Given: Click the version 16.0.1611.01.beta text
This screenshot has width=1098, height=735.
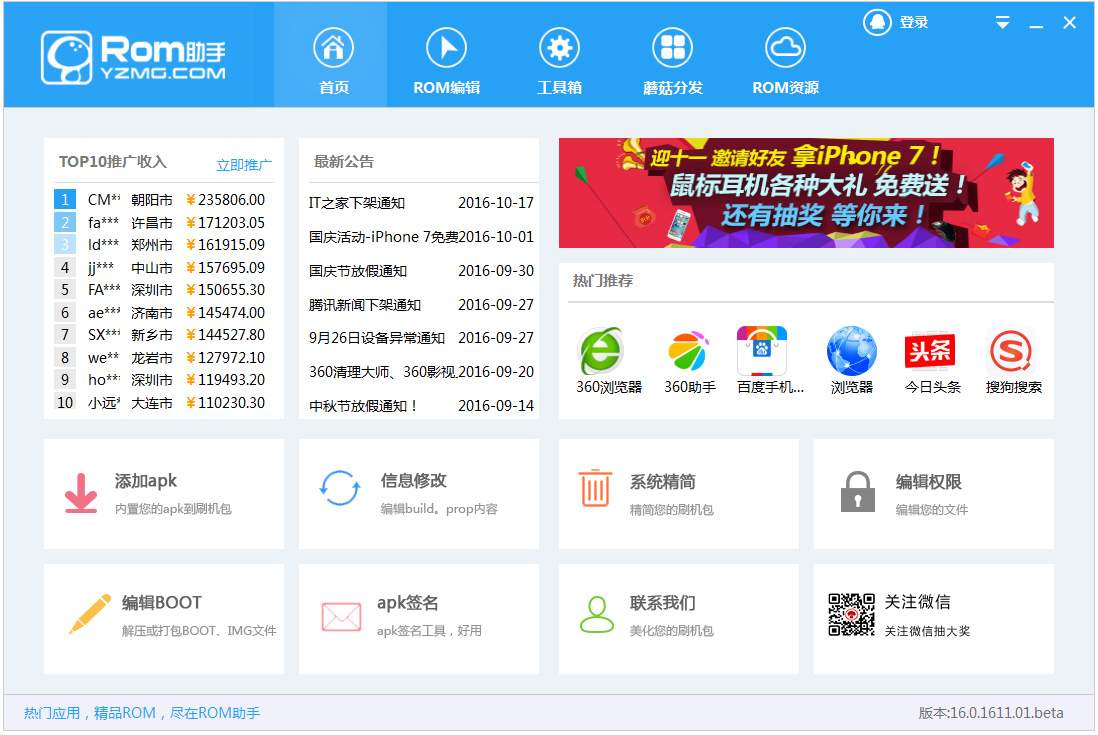Looking at the screenshot, I should tap(991, 713).
